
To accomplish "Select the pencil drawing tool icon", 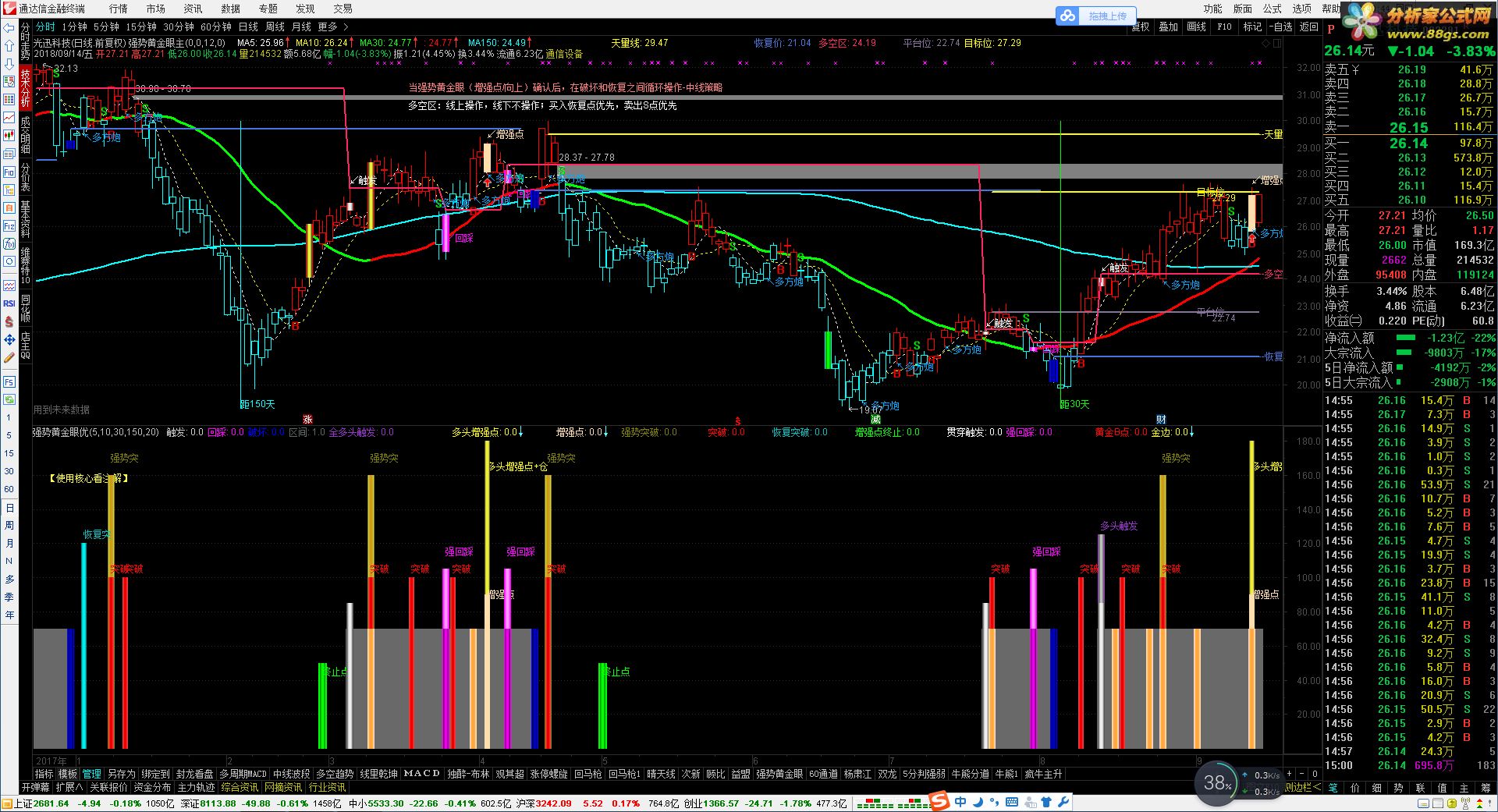I will pyautogui.click(x=9, y=358).
